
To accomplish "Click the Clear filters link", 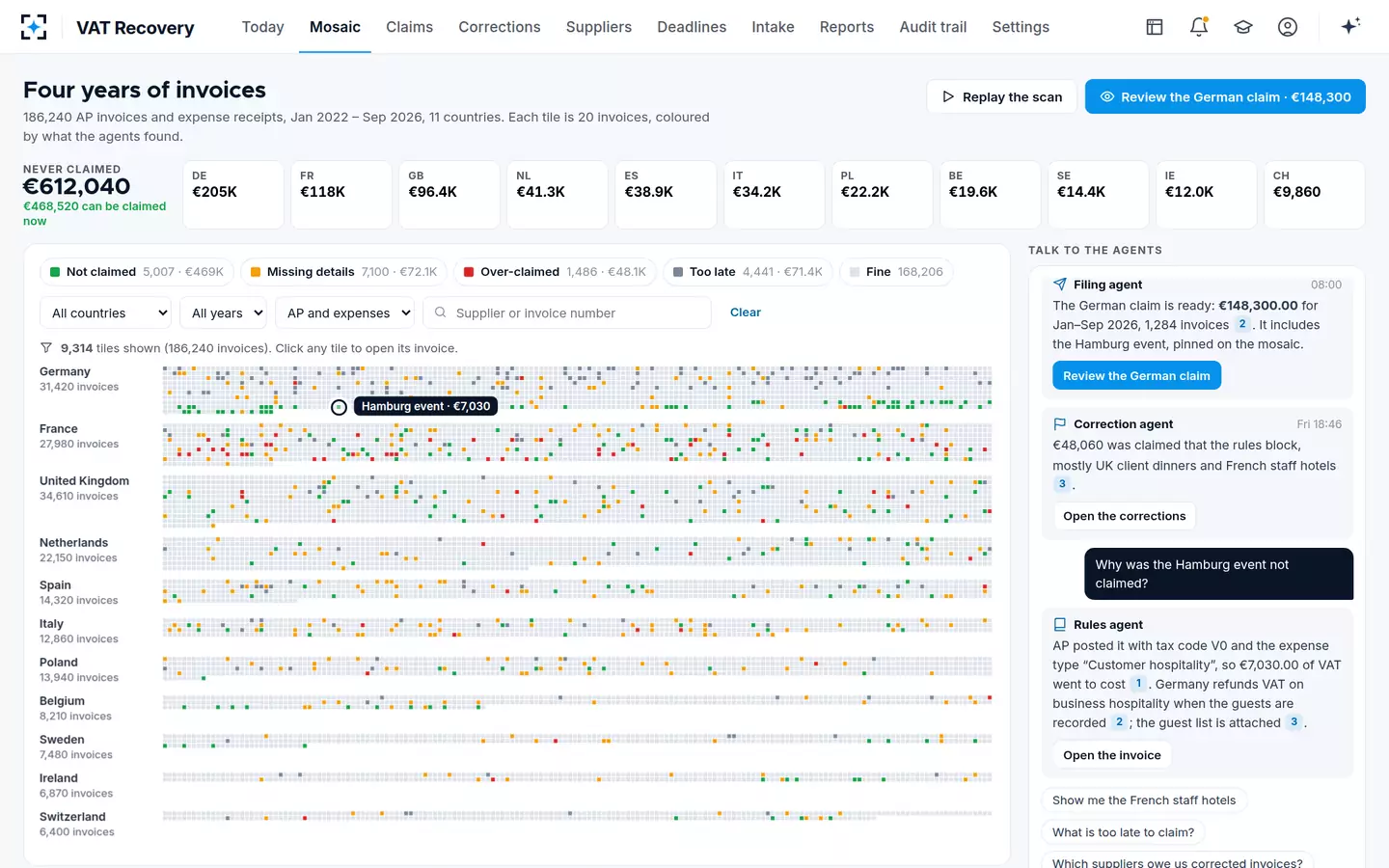I will (745, 312).
